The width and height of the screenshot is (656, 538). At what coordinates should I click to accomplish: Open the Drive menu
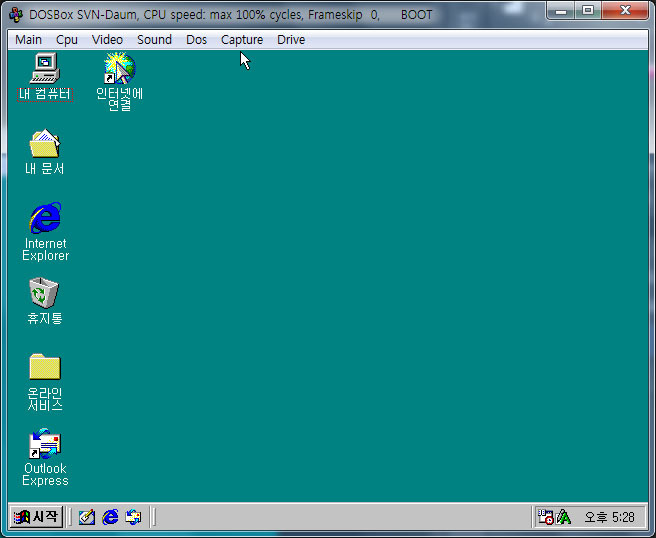[x=291, y=40]
